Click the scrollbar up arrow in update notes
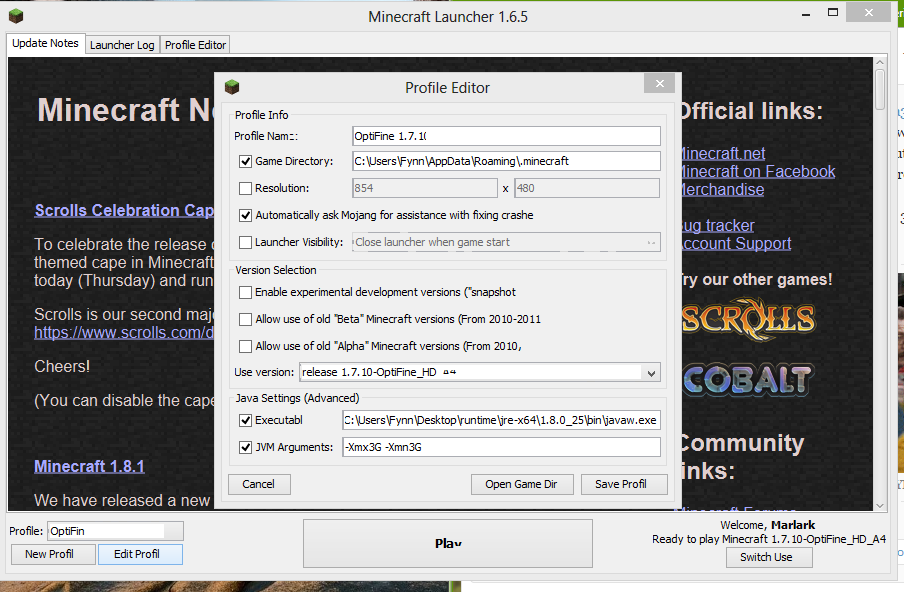Image resolution: width=904 pixels, height=592 pixels. 880,62
